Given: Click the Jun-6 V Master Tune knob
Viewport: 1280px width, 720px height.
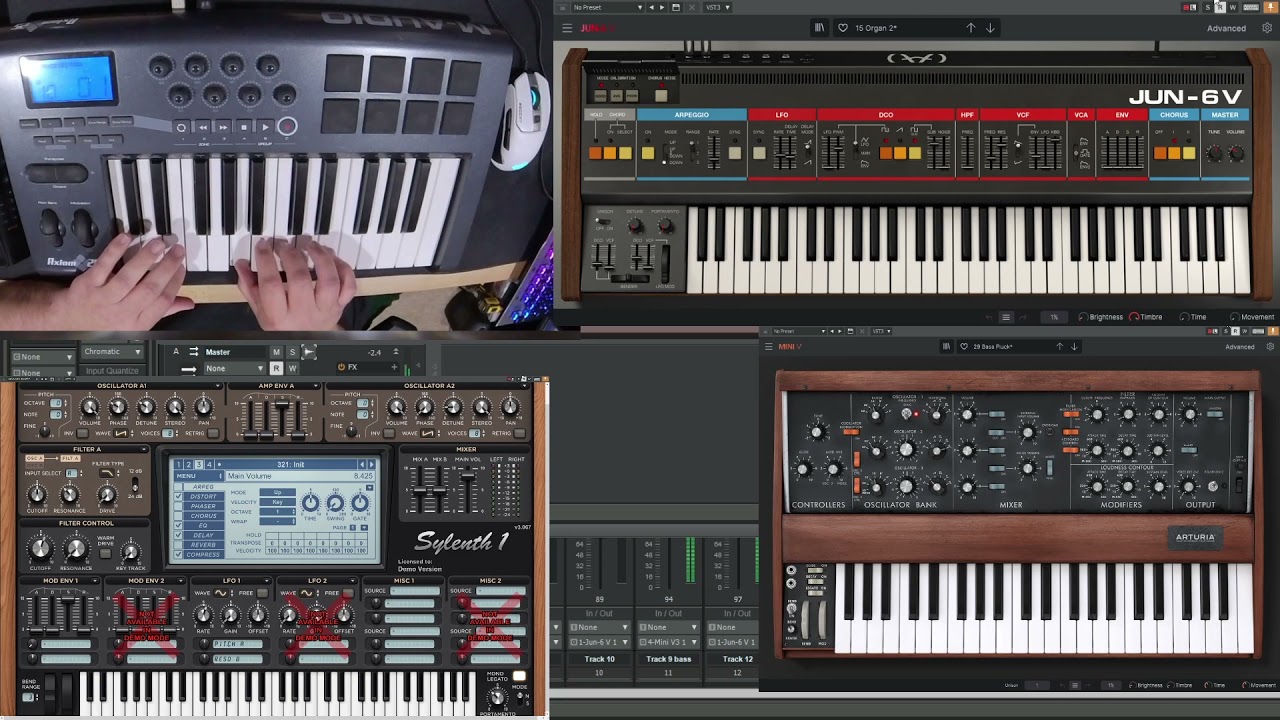Looking at the screenshot, I should pyautogui.click(x=1215, y=153).
